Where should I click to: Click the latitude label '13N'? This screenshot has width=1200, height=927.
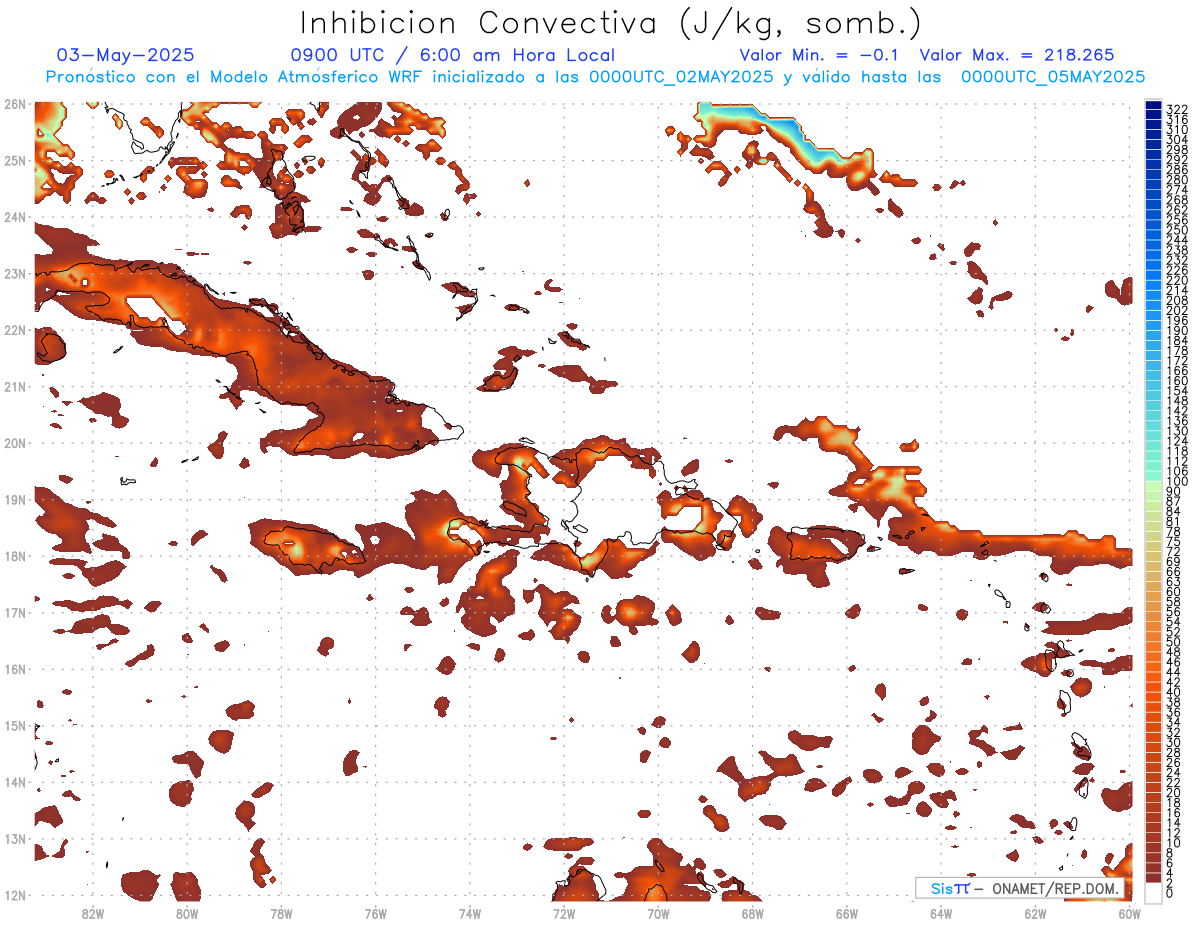pos(14,838)
